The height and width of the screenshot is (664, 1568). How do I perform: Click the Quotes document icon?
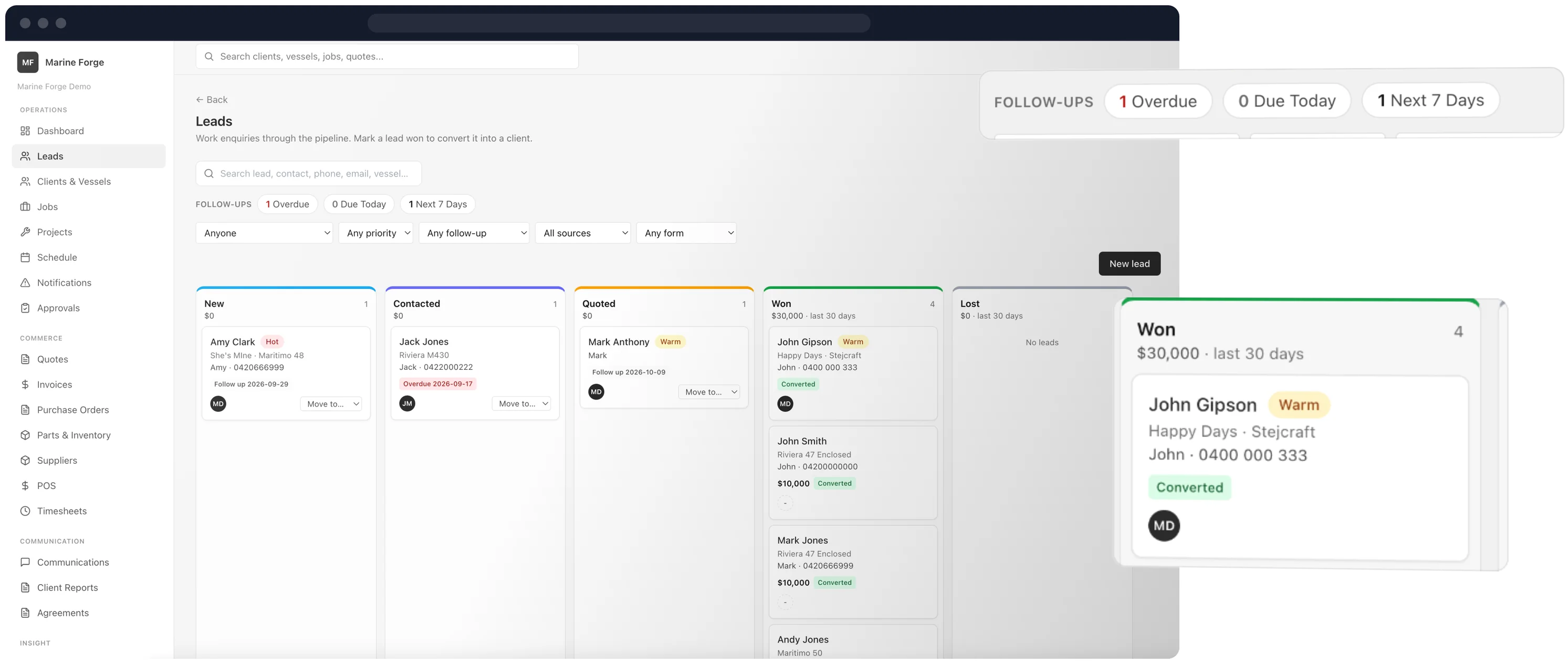(25, 359)
